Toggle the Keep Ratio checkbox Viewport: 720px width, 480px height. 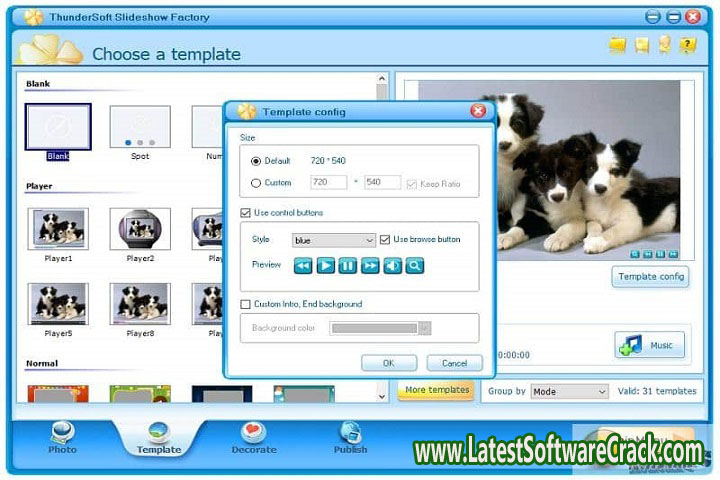tap(411, 184)
